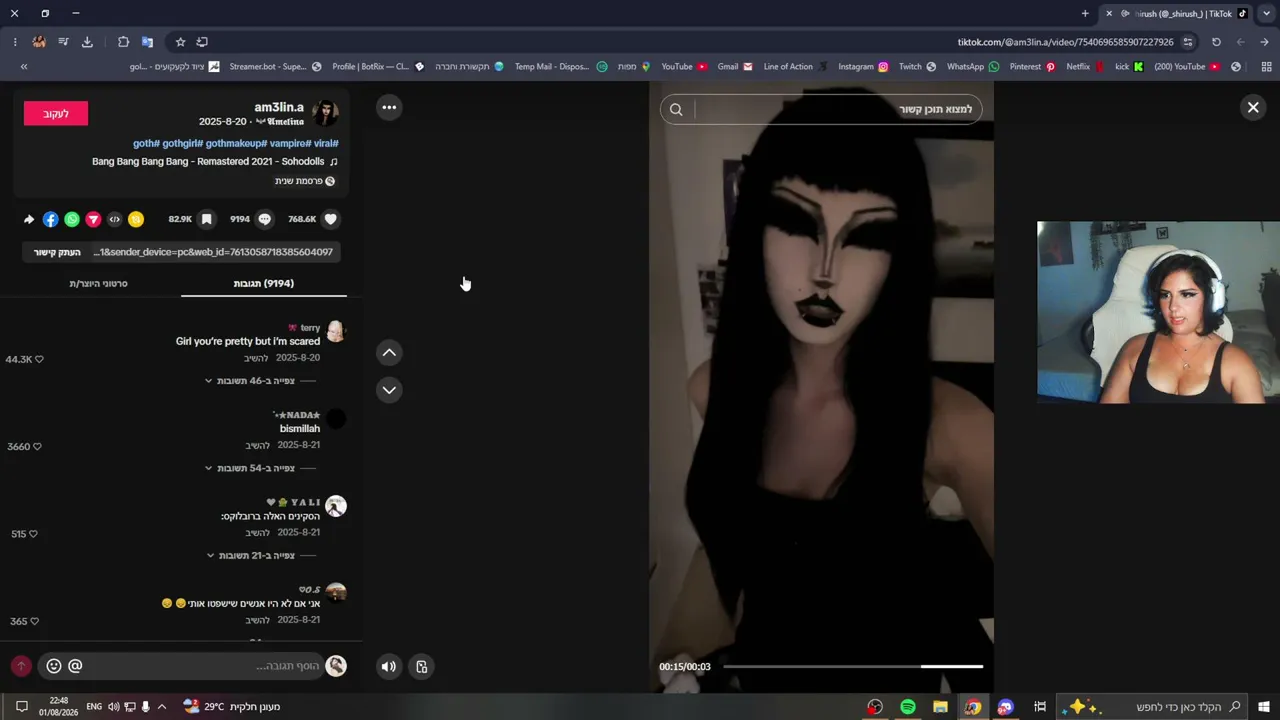Open the three-dot video options menu
The width and height of the screenshot is (1280, 720).
[389, 107]
